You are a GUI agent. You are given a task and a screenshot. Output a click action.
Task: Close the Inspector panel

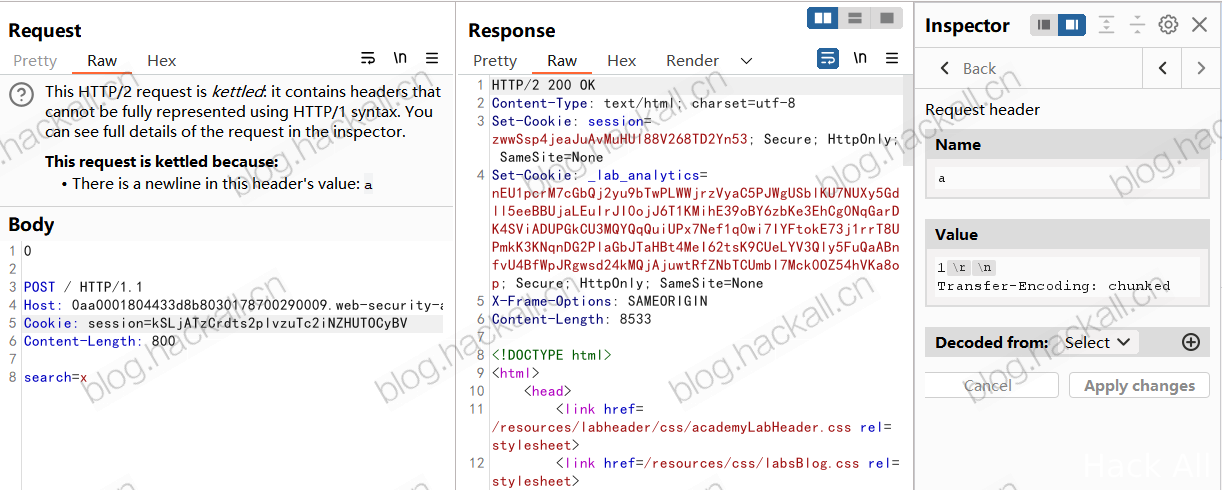pos(1199,25)
